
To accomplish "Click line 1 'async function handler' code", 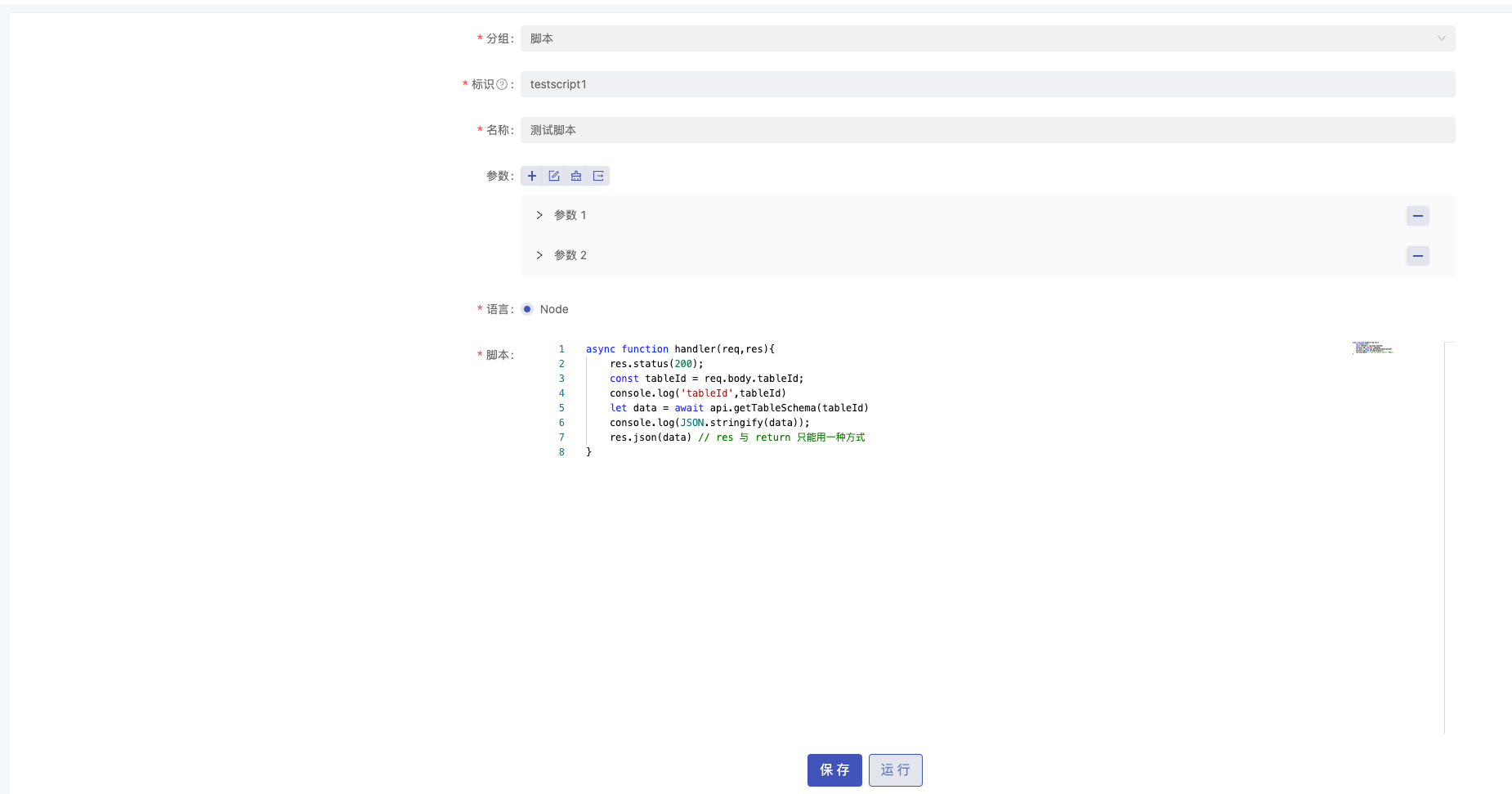I will (x=680, y=349).
